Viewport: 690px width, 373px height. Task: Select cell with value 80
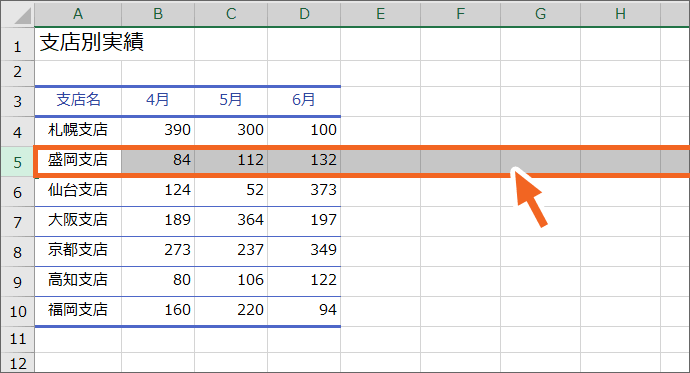tap(158, 281)
